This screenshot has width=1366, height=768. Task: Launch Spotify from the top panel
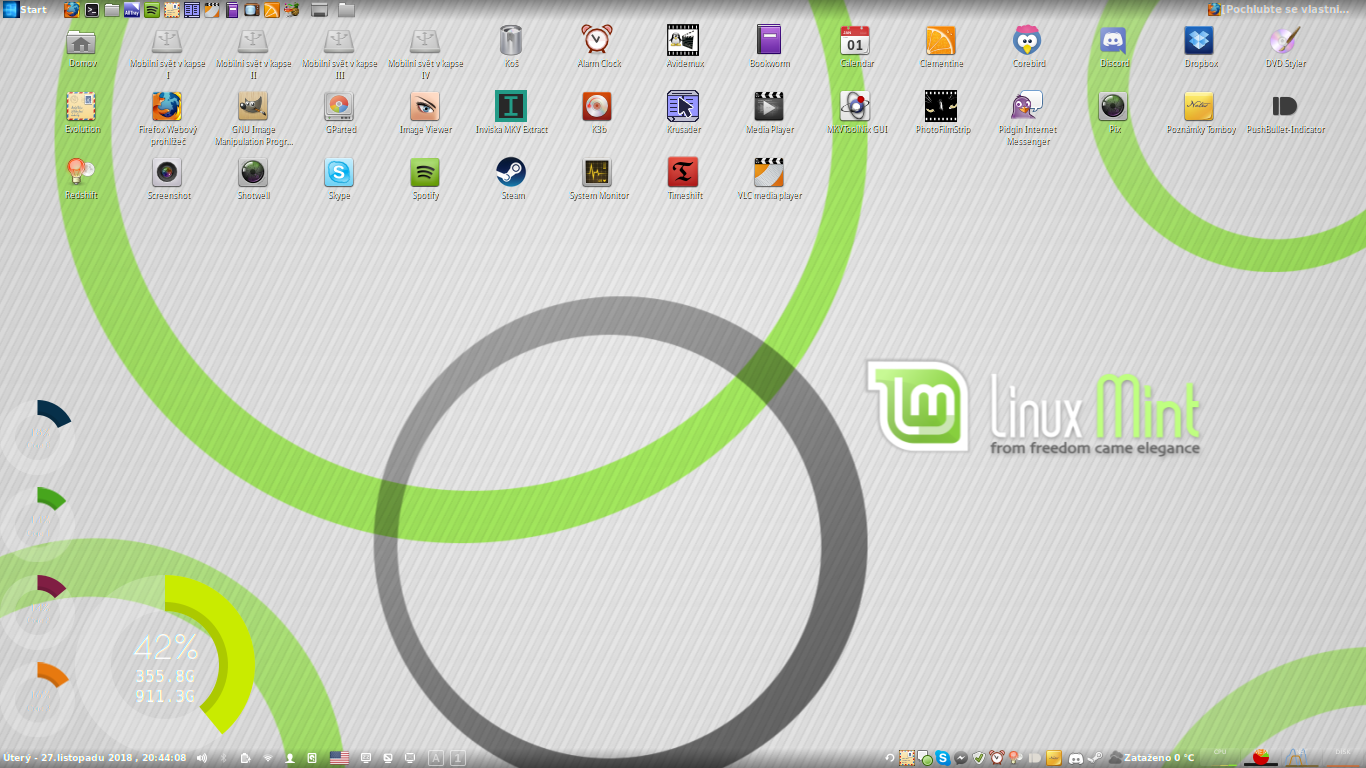point(152,10)
